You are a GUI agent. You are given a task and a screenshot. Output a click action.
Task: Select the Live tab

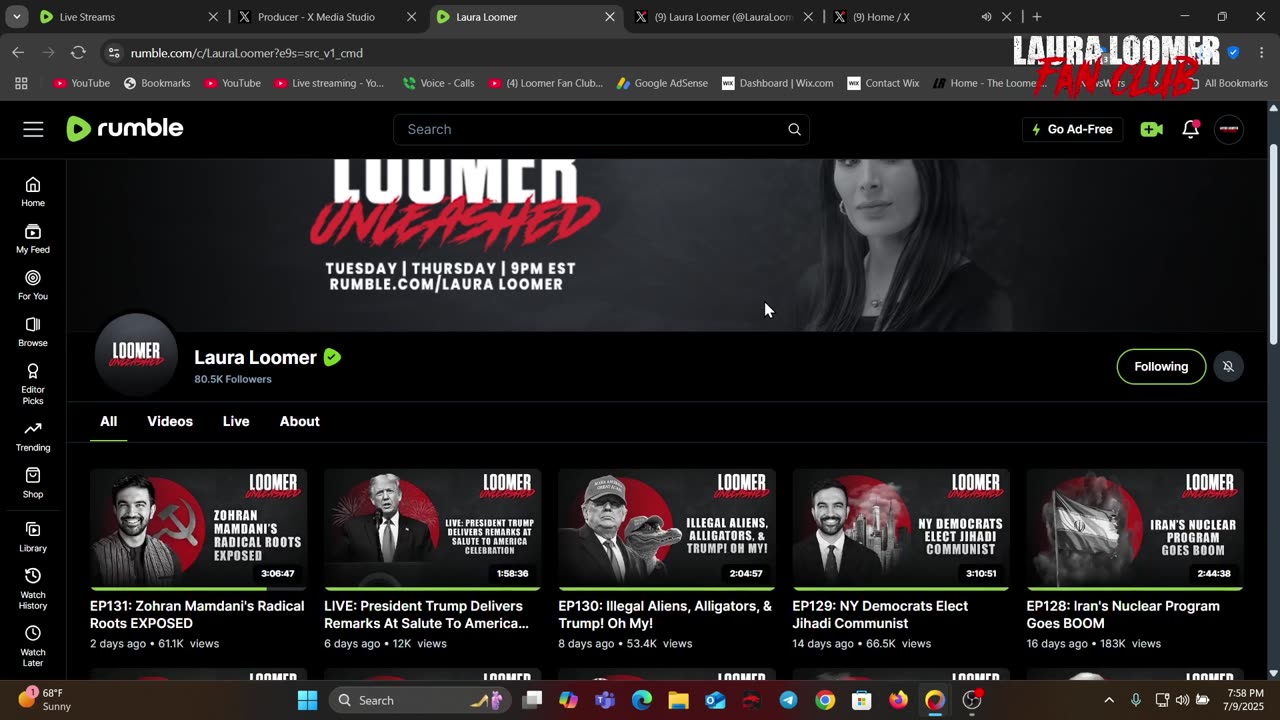pos(236,421)
